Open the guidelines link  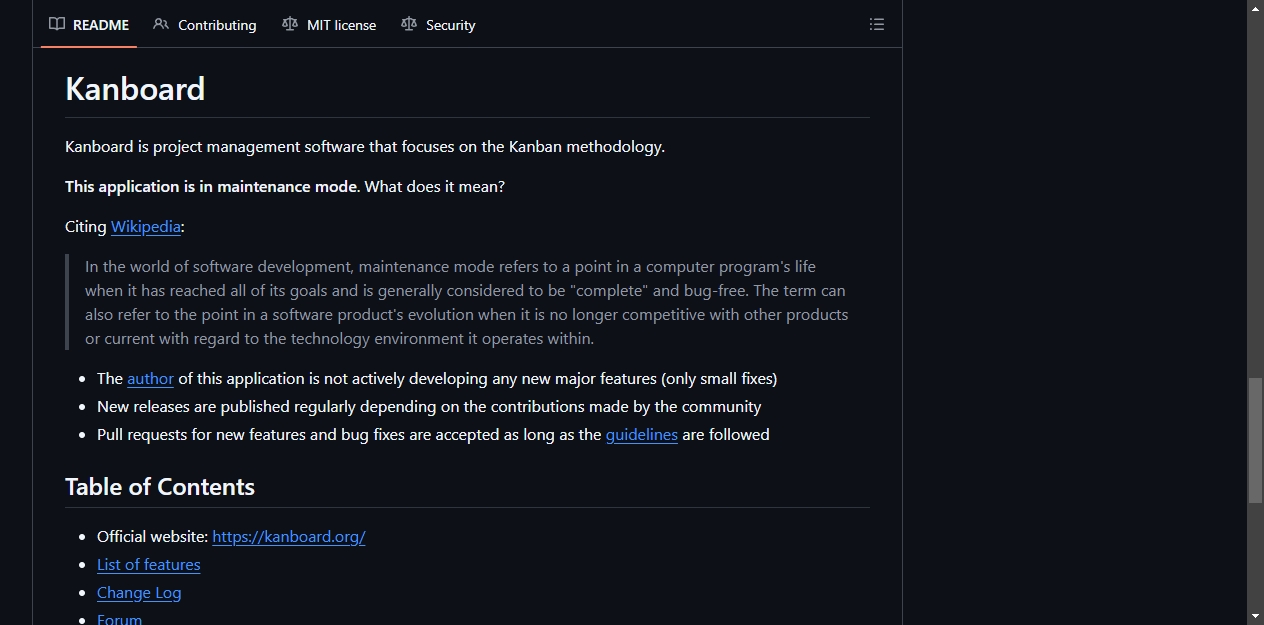642,434
